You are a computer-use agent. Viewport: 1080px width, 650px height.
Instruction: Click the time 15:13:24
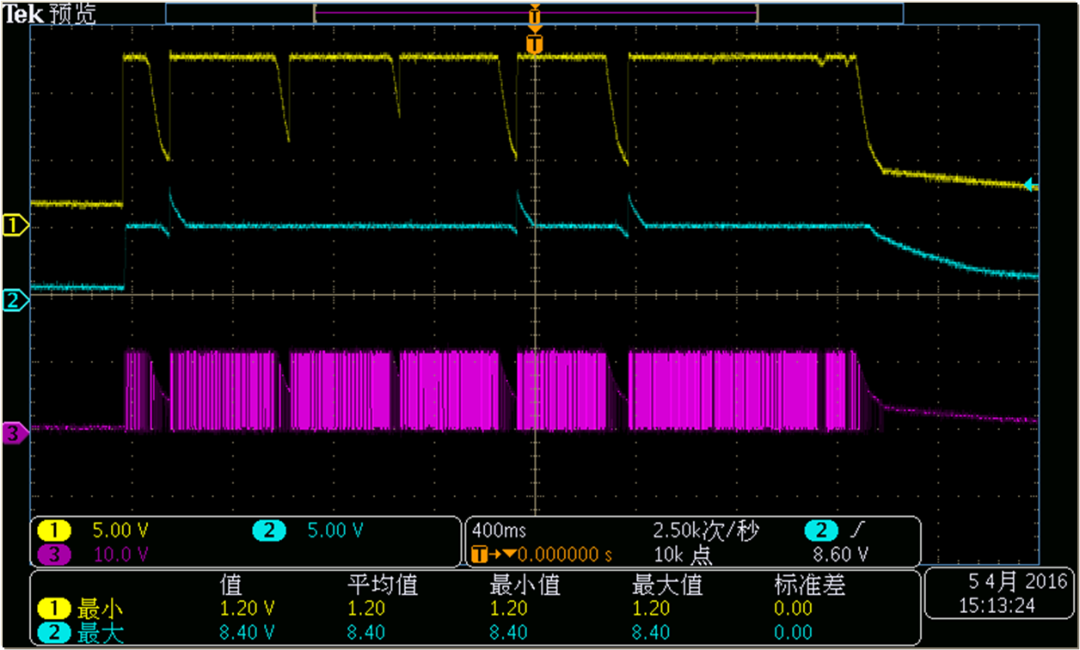(997, 606)
